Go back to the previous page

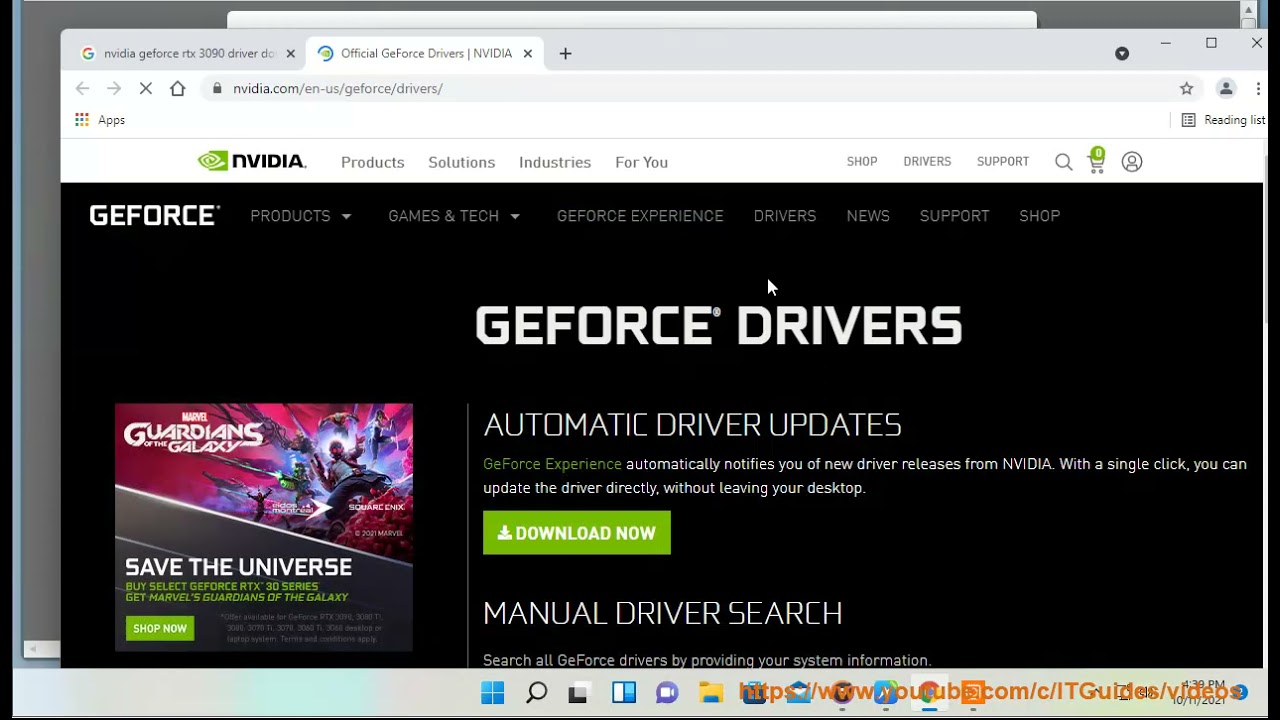coord(82,89)
